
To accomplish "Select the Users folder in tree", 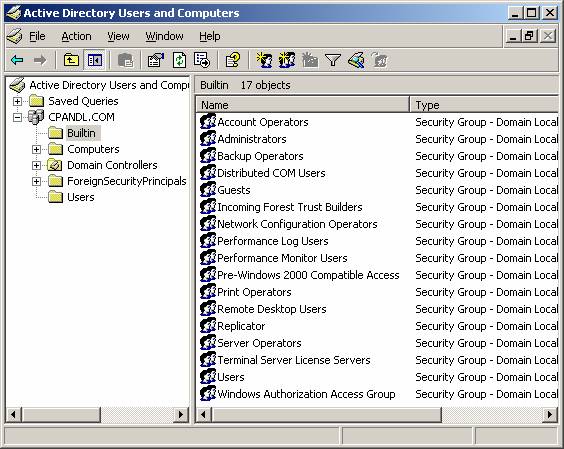I will [81, 197].
